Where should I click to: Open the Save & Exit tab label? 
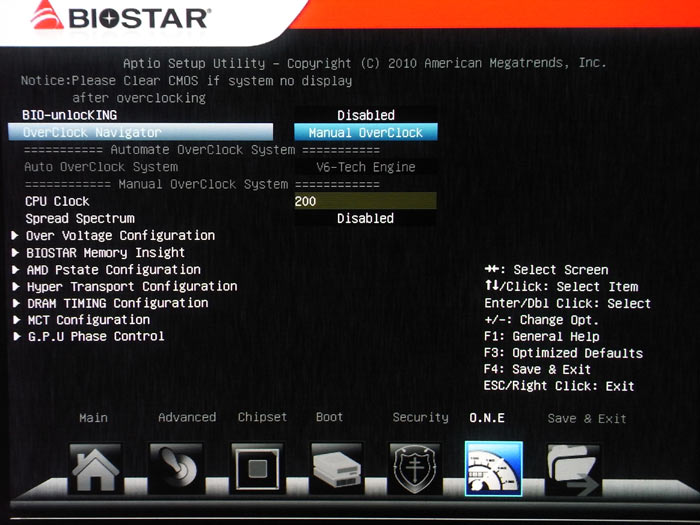coord(587,418)
